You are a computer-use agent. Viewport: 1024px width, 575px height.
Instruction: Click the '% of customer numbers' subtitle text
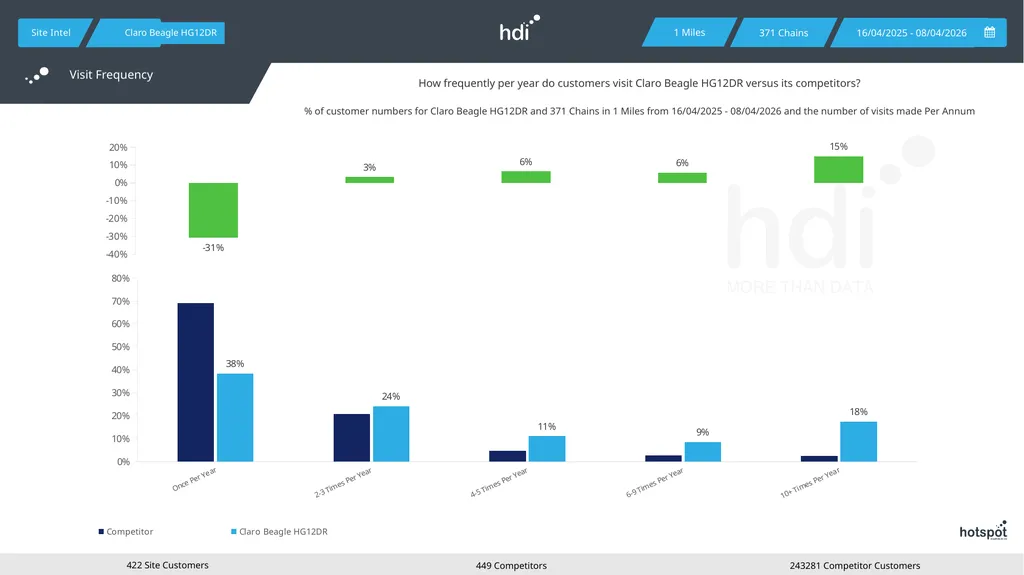point(639,111)
